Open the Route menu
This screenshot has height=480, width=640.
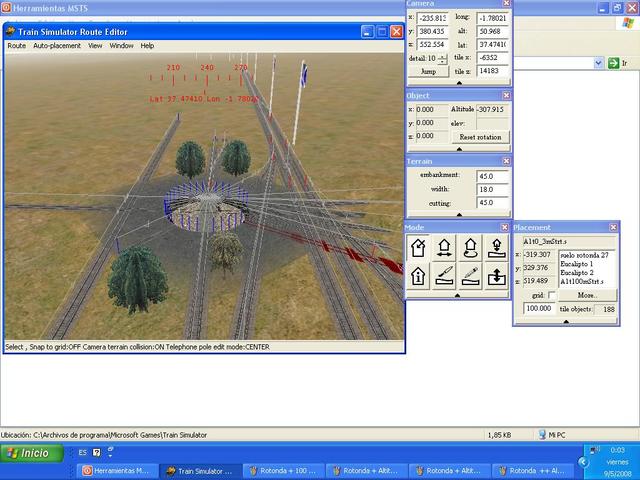[16, 46]
